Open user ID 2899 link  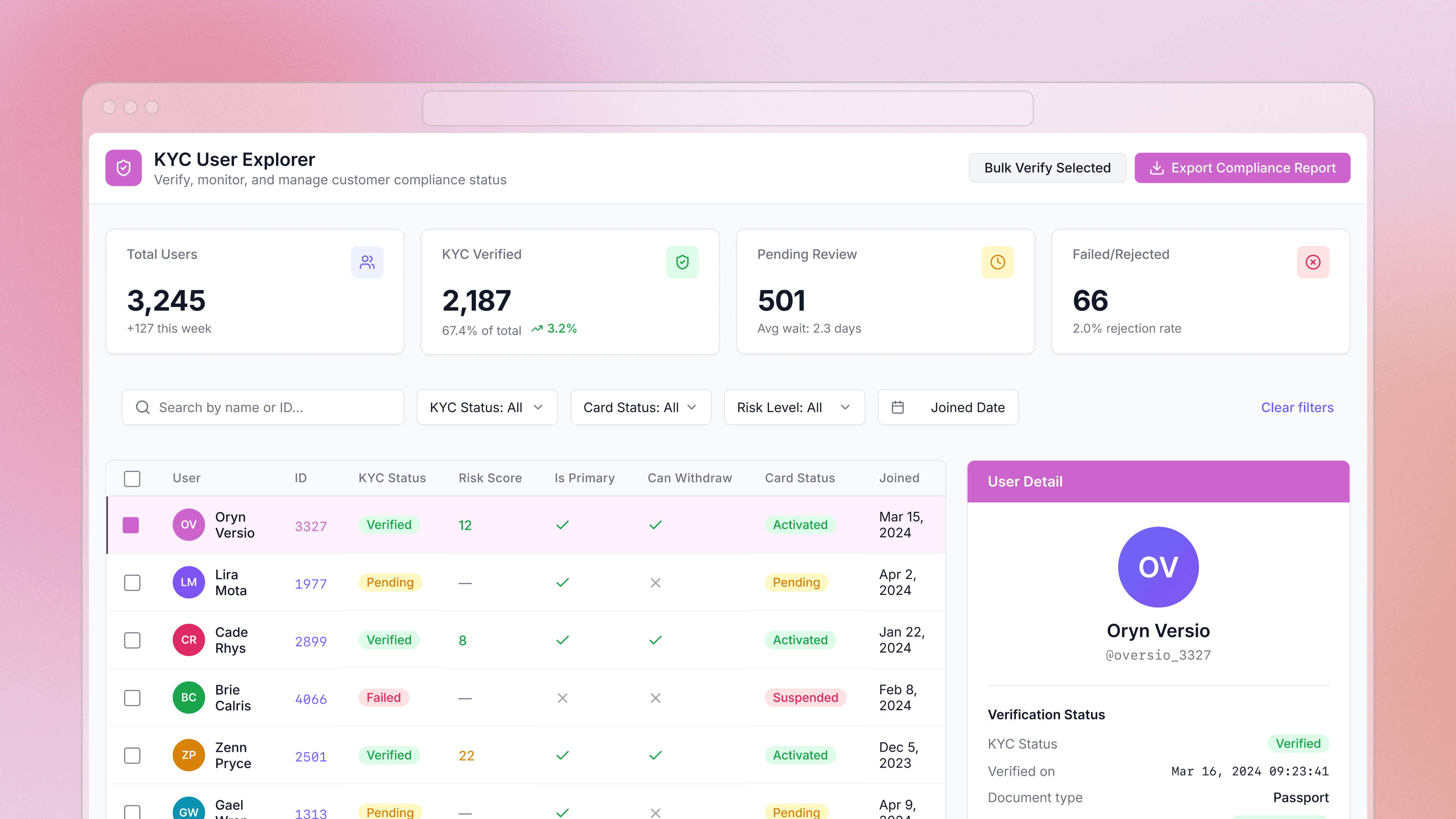(x=311, y=642)
